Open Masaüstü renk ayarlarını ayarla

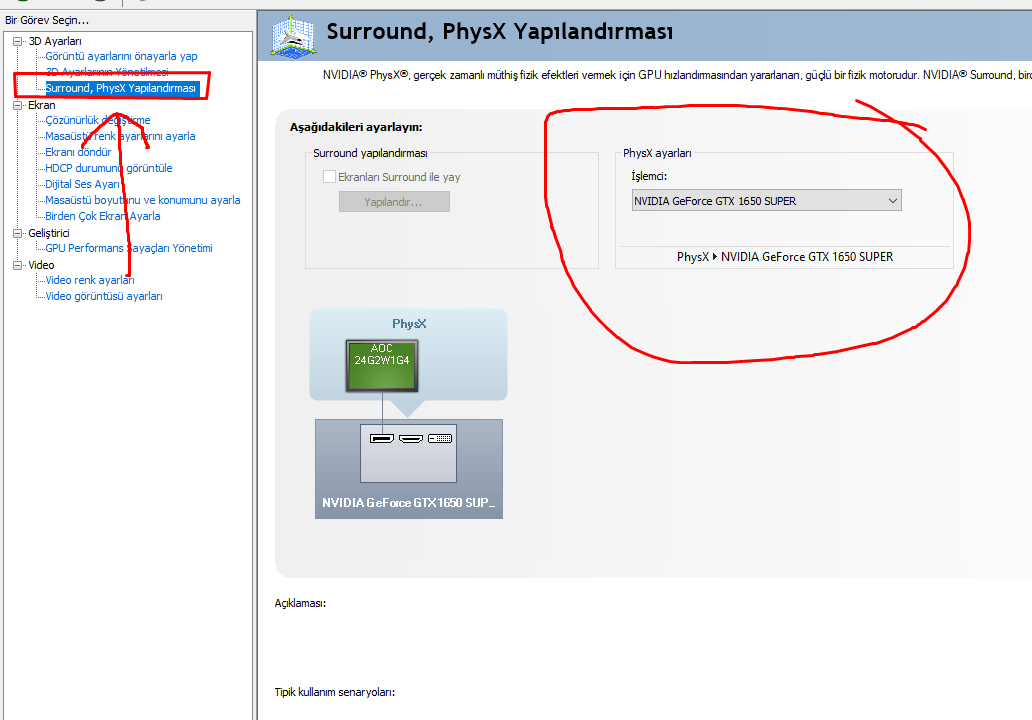tap(120, 136)
